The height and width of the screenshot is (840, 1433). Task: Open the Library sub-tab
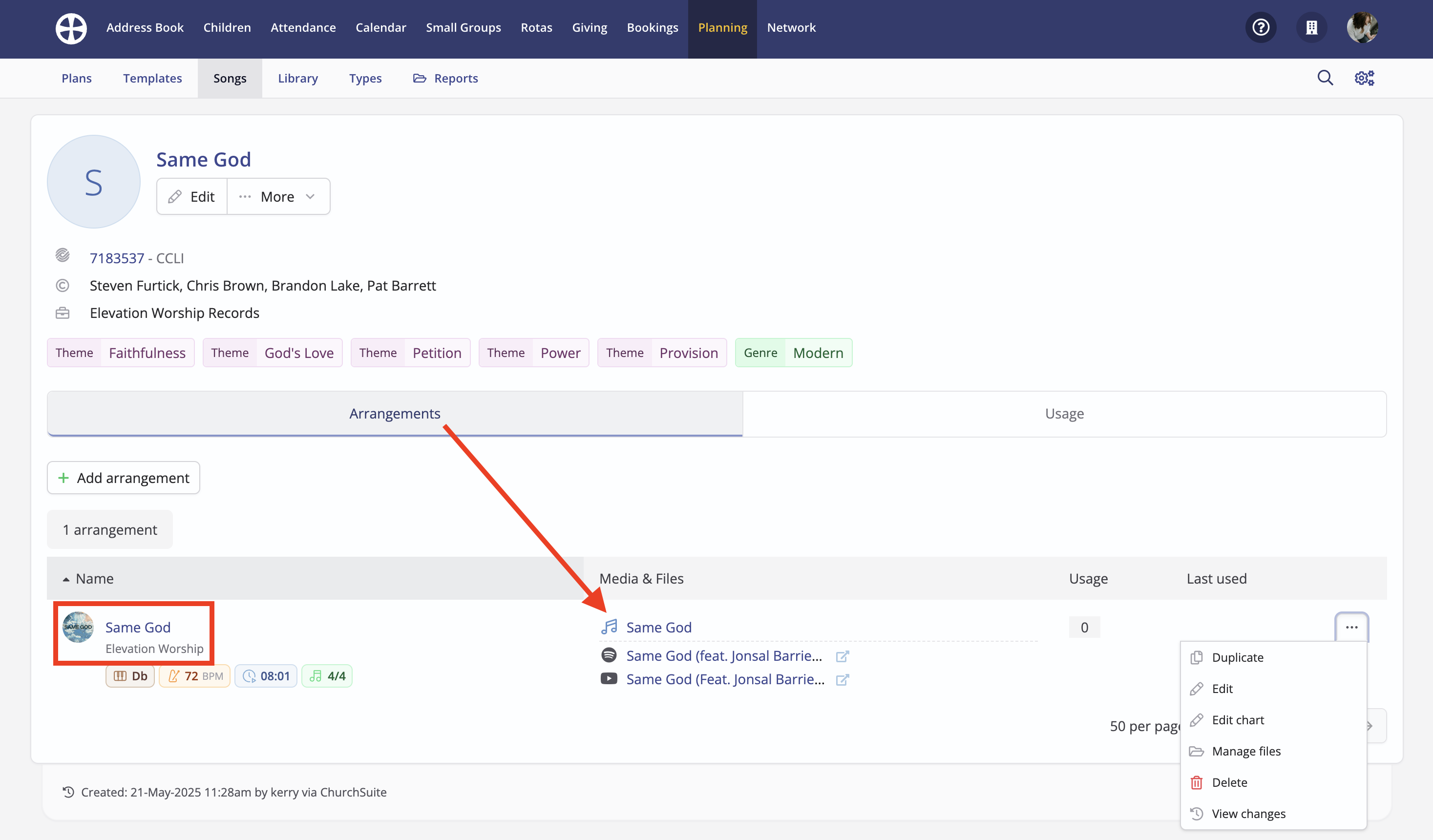pos(298,78)
